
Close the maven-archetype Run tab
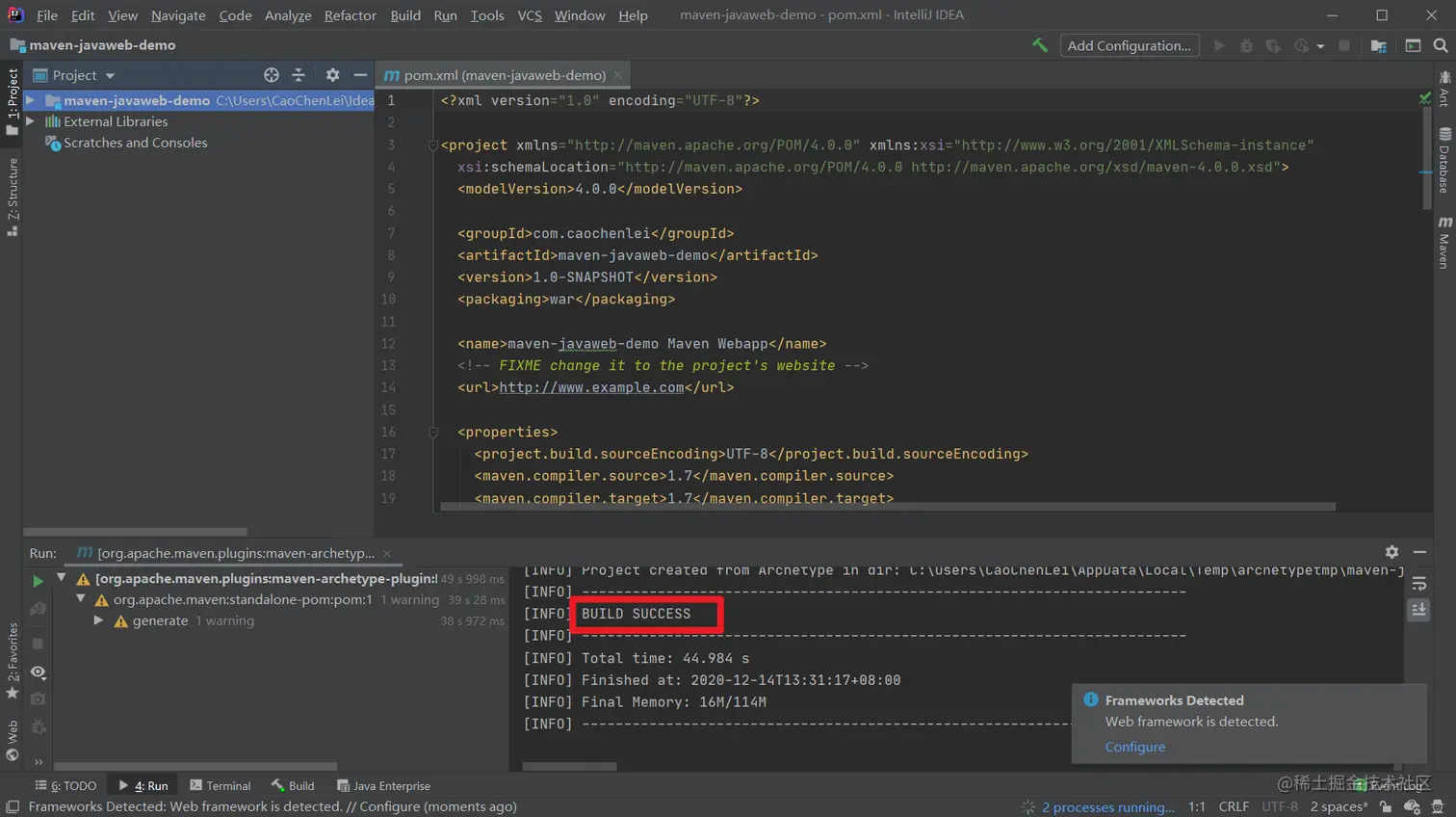(x=387, y=553)
